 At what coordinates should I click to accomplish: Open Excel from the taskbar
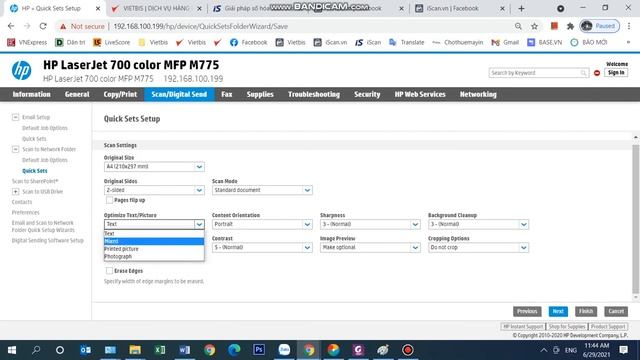coord(160,350)
